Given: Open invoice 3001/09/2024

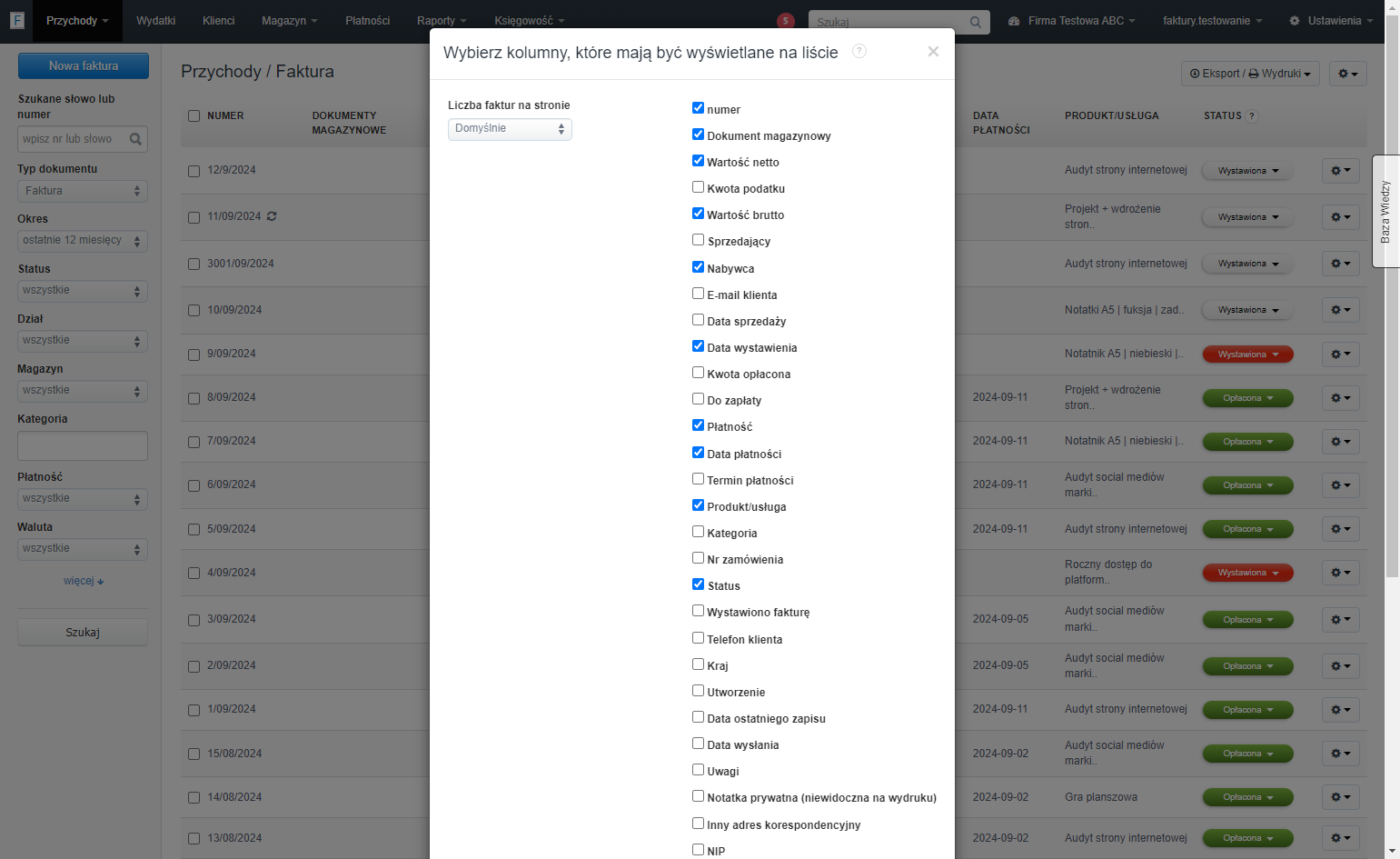Looking at the screenshot, I should [241, 264].
